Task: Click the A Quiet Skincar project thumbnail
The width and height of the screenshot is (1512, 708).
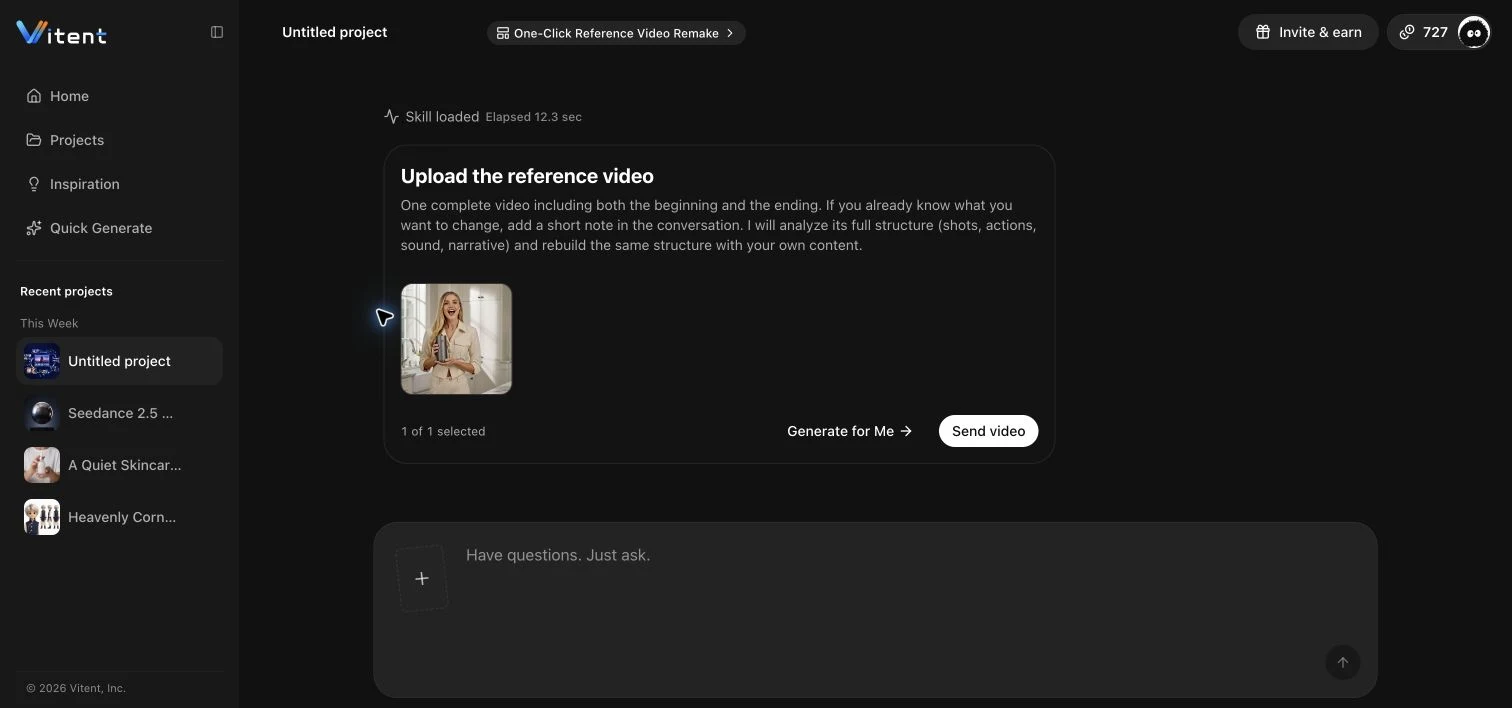Action: click(x=42, y=465)
